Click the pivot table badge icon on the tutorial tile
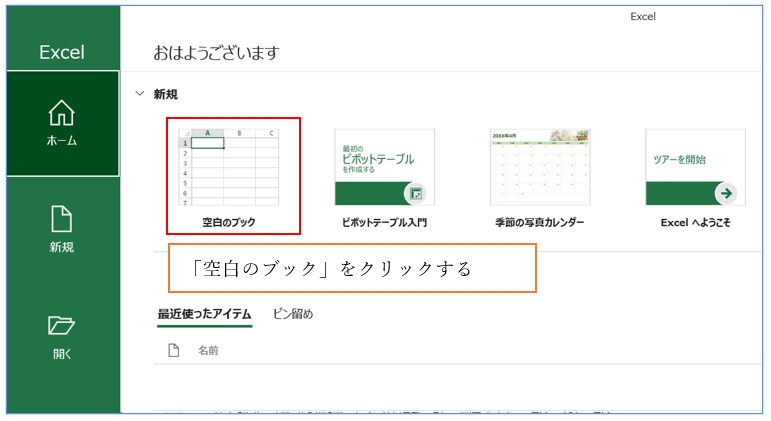Viewport: 771px width, 421px height. 416,194
